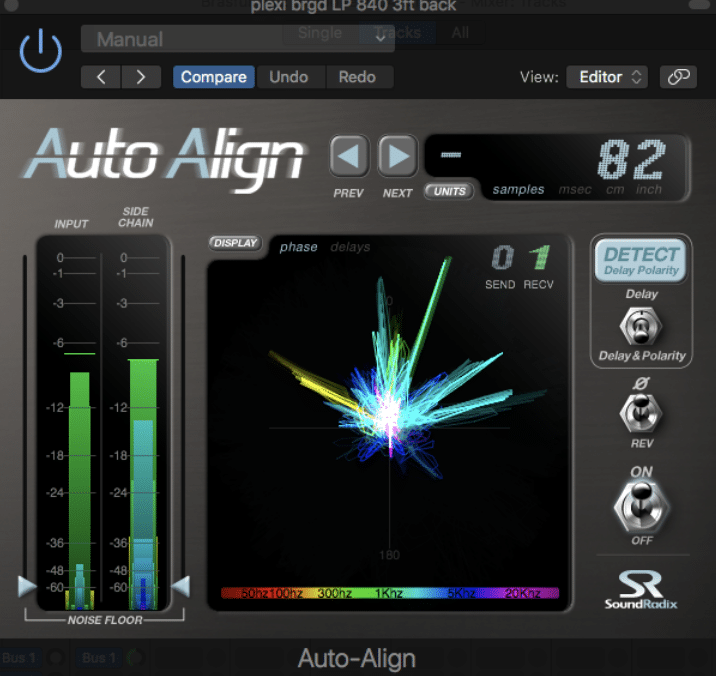Click DETECT Delay Polarity button

[641, 260]
